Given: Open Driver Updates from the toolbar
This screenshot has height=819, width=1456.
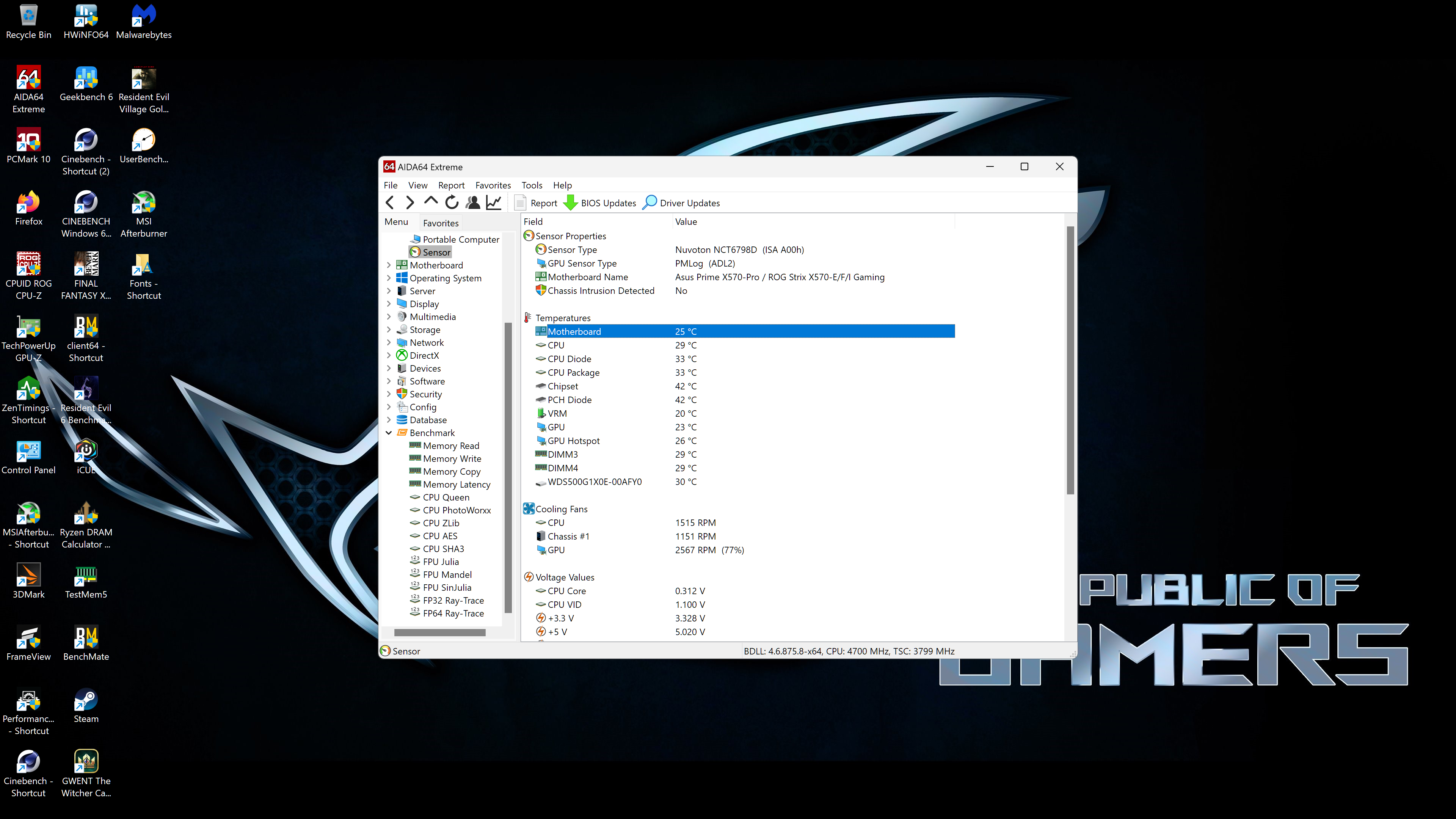Looking at the screenshot, I should pyautogui.click(x=682, y=203).
